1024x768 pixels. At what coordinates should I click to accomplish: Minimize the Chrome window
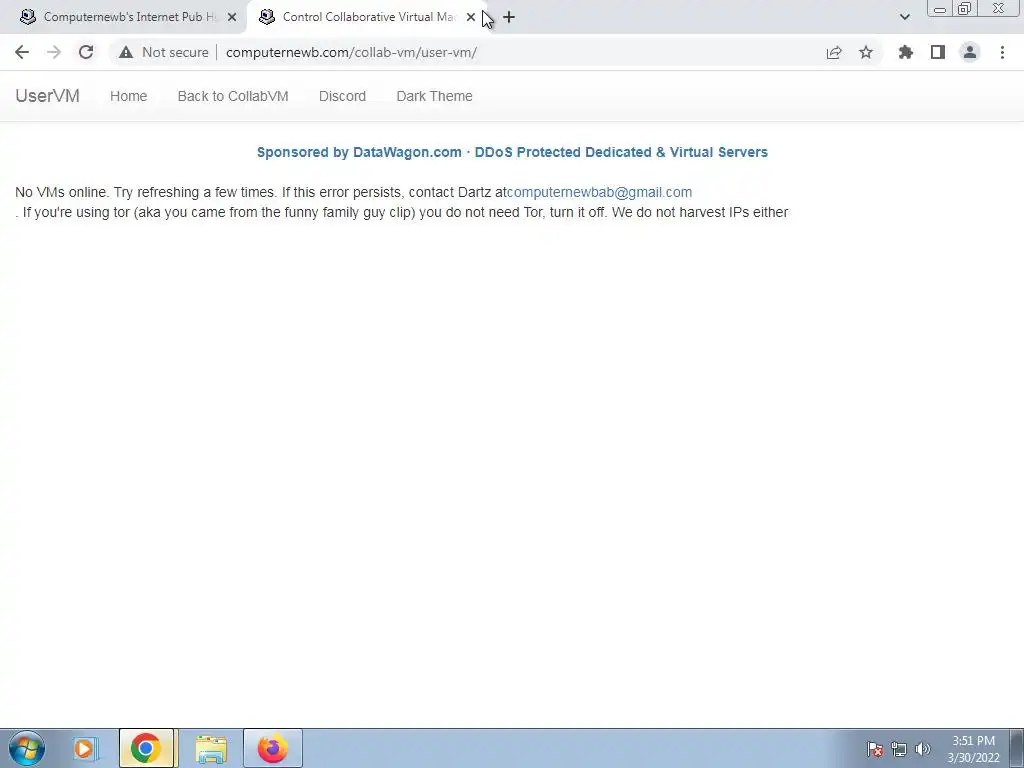pos(940,9)
